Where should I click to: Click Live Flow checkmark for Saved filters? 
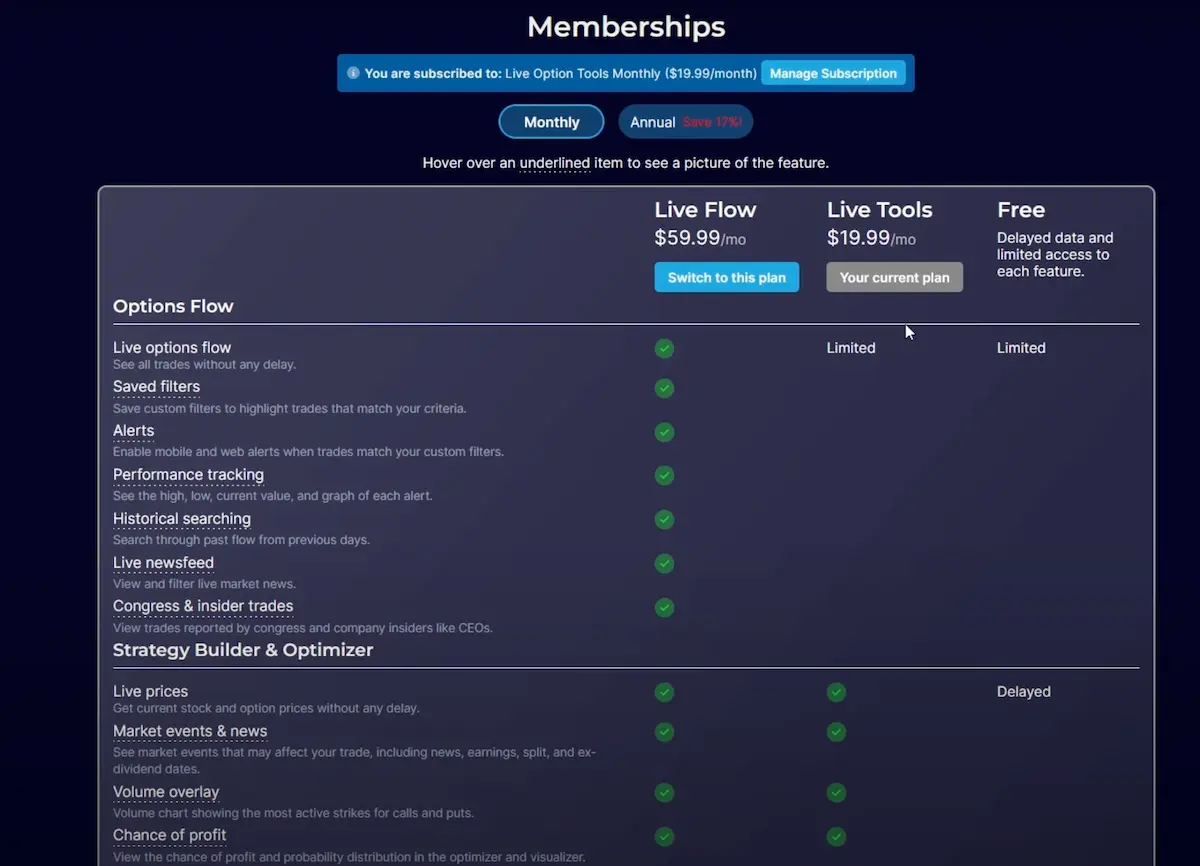664,388
